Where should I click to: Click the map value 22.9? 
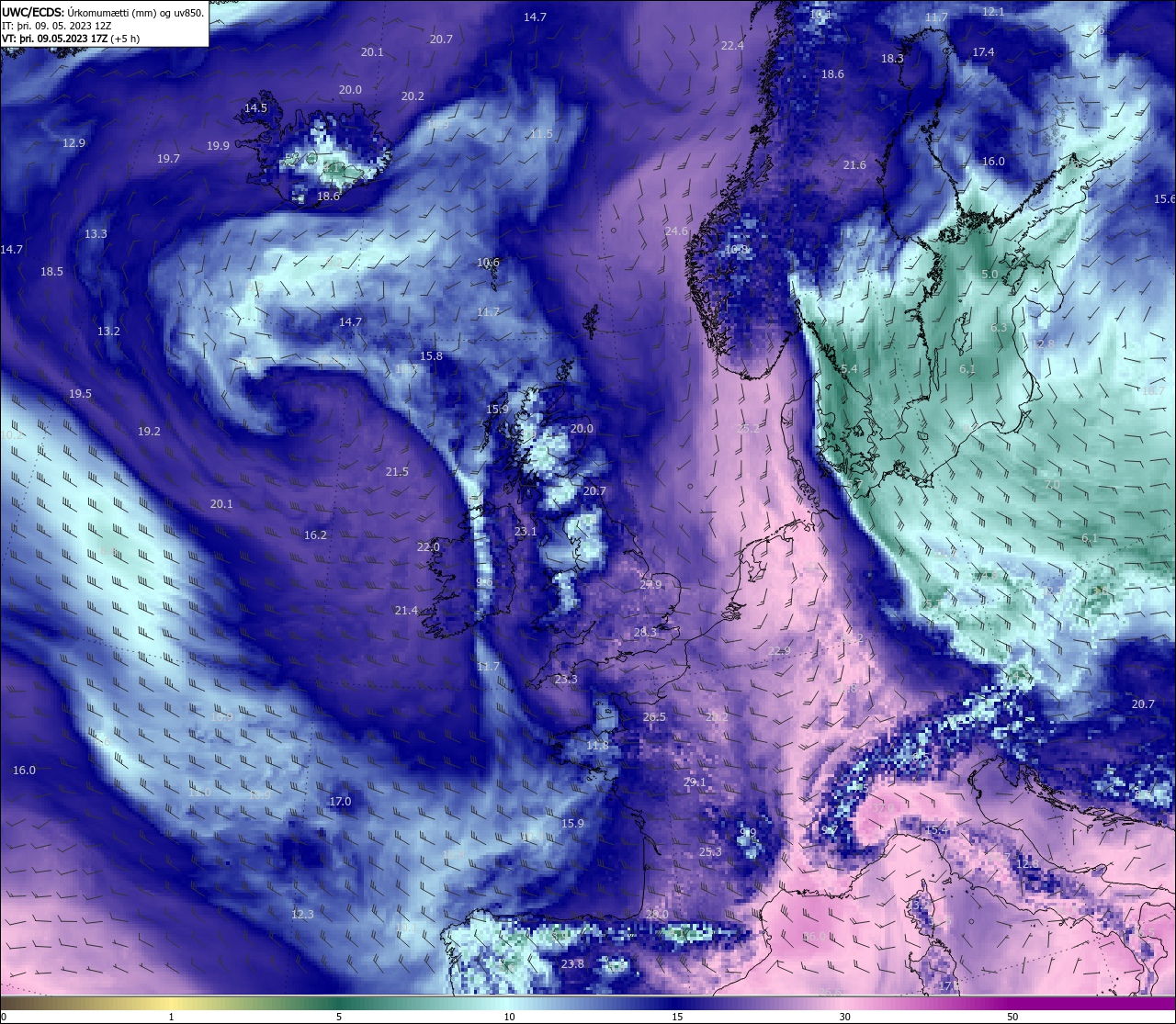778,652
